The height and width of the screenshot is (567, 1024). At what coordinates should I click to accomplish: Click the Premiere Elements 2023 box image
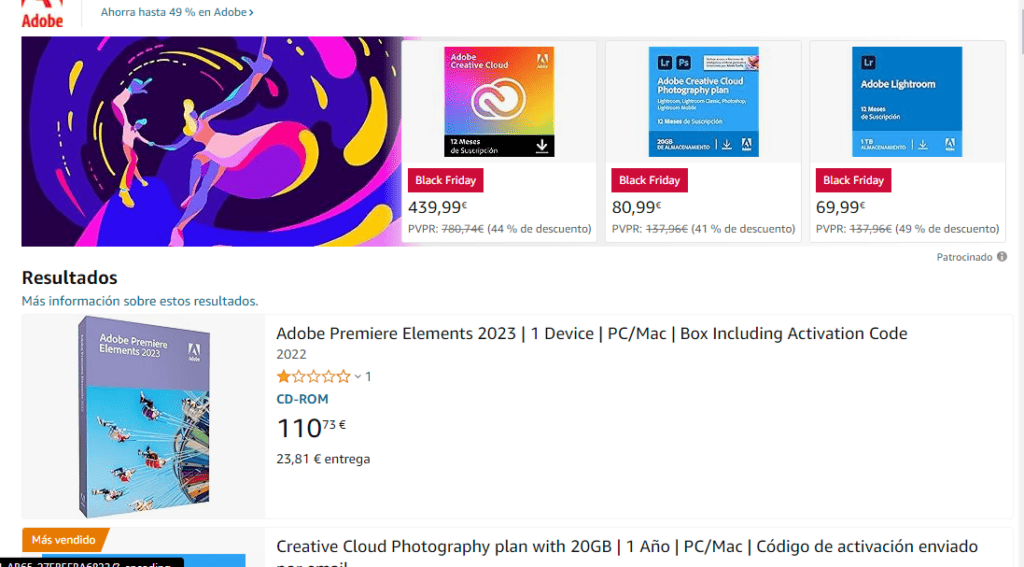click(x=144, y=417)
